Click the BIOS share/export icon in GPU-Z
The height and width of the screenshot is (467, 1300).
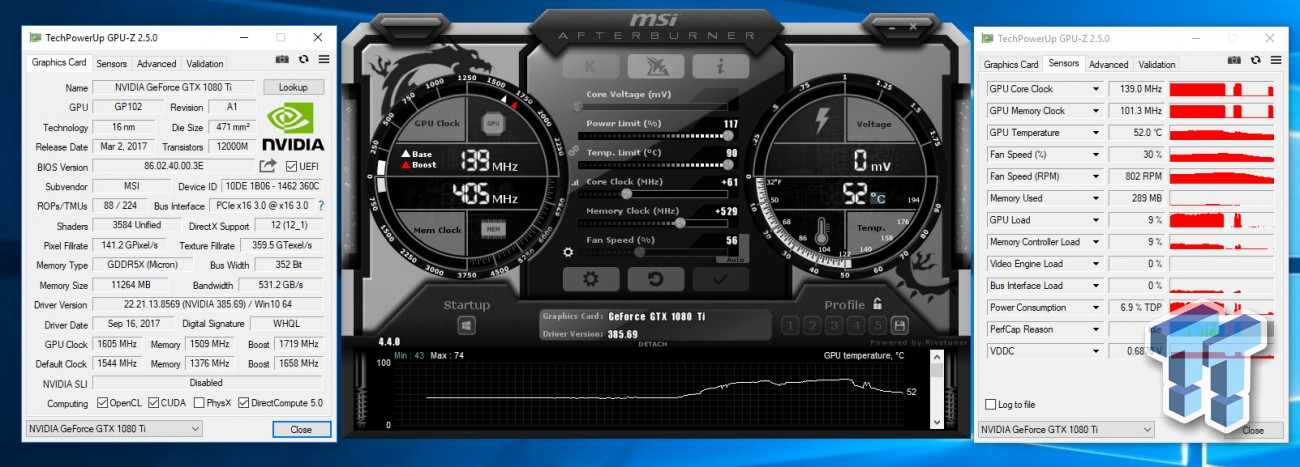268,166
